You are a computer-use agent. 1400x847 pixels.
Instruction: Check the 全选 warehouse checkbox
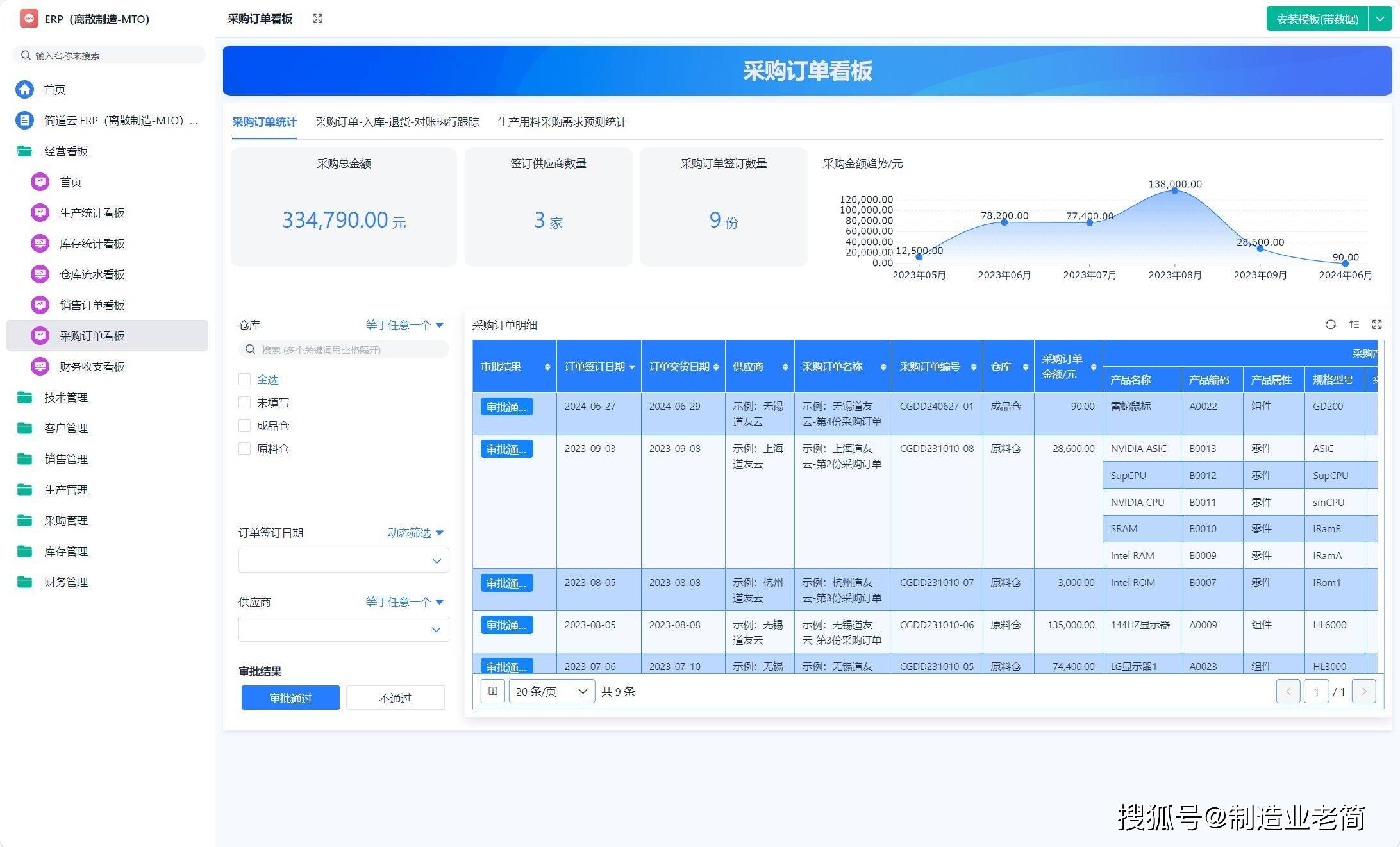(x=244, y=379)
